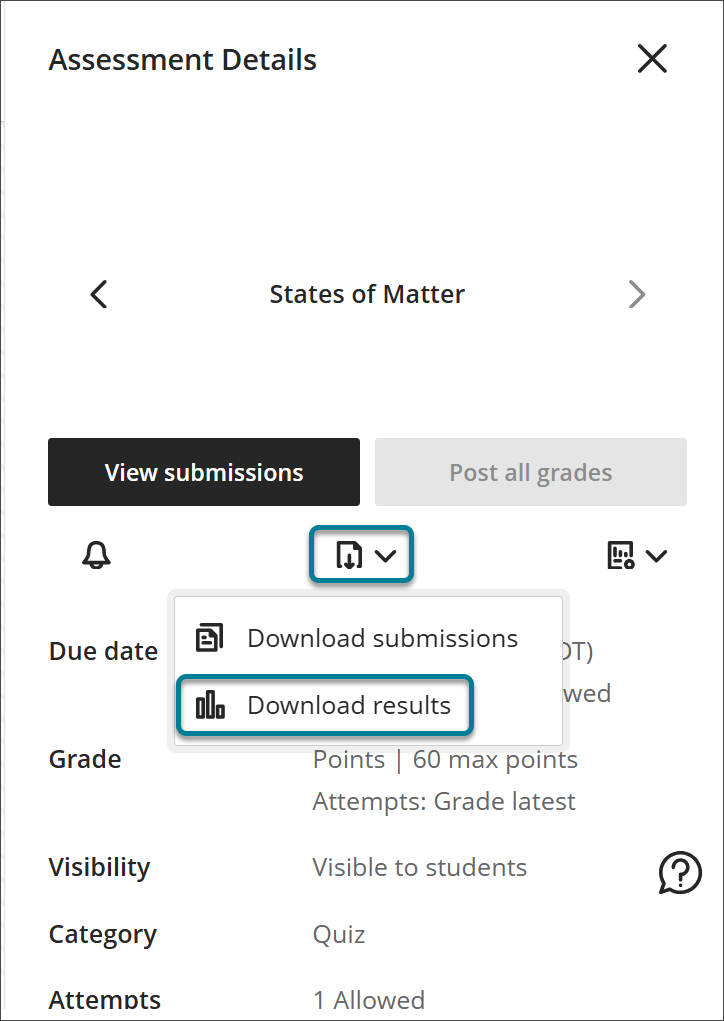The width and height of the screenshot is (724, 1021).
Task: Expand the chevron next to grade settings icon
Action: point(656,556)
